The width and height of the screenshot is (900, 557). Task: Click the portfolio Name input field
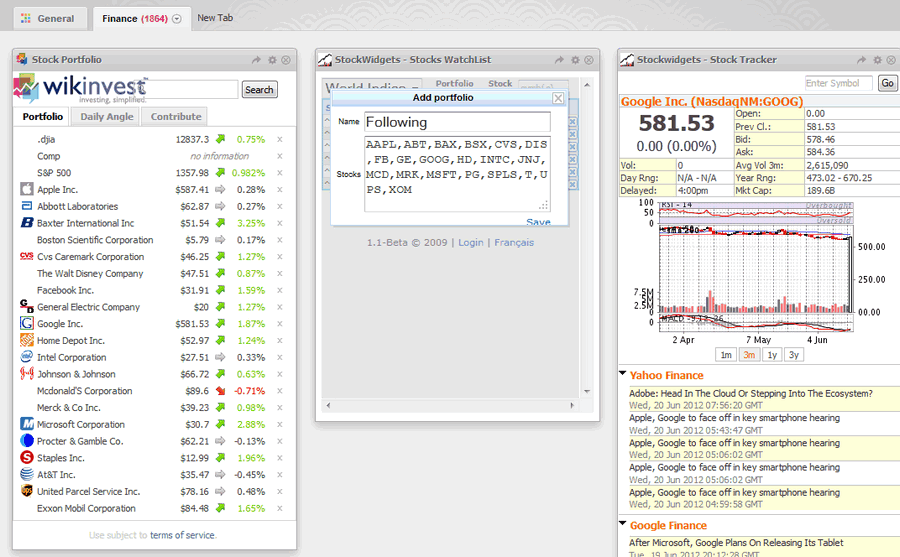click(457, 122)
